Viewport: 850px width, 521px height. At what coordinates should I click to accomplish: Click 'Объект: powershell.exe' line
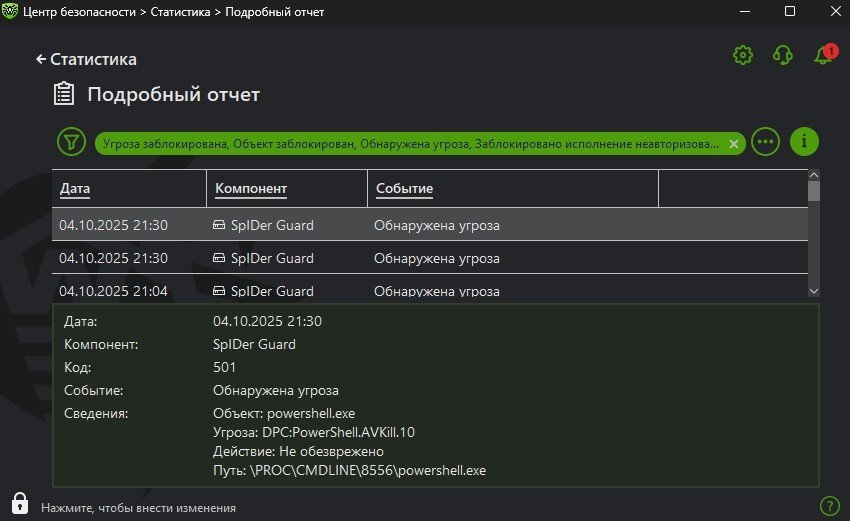pos(284,413)
